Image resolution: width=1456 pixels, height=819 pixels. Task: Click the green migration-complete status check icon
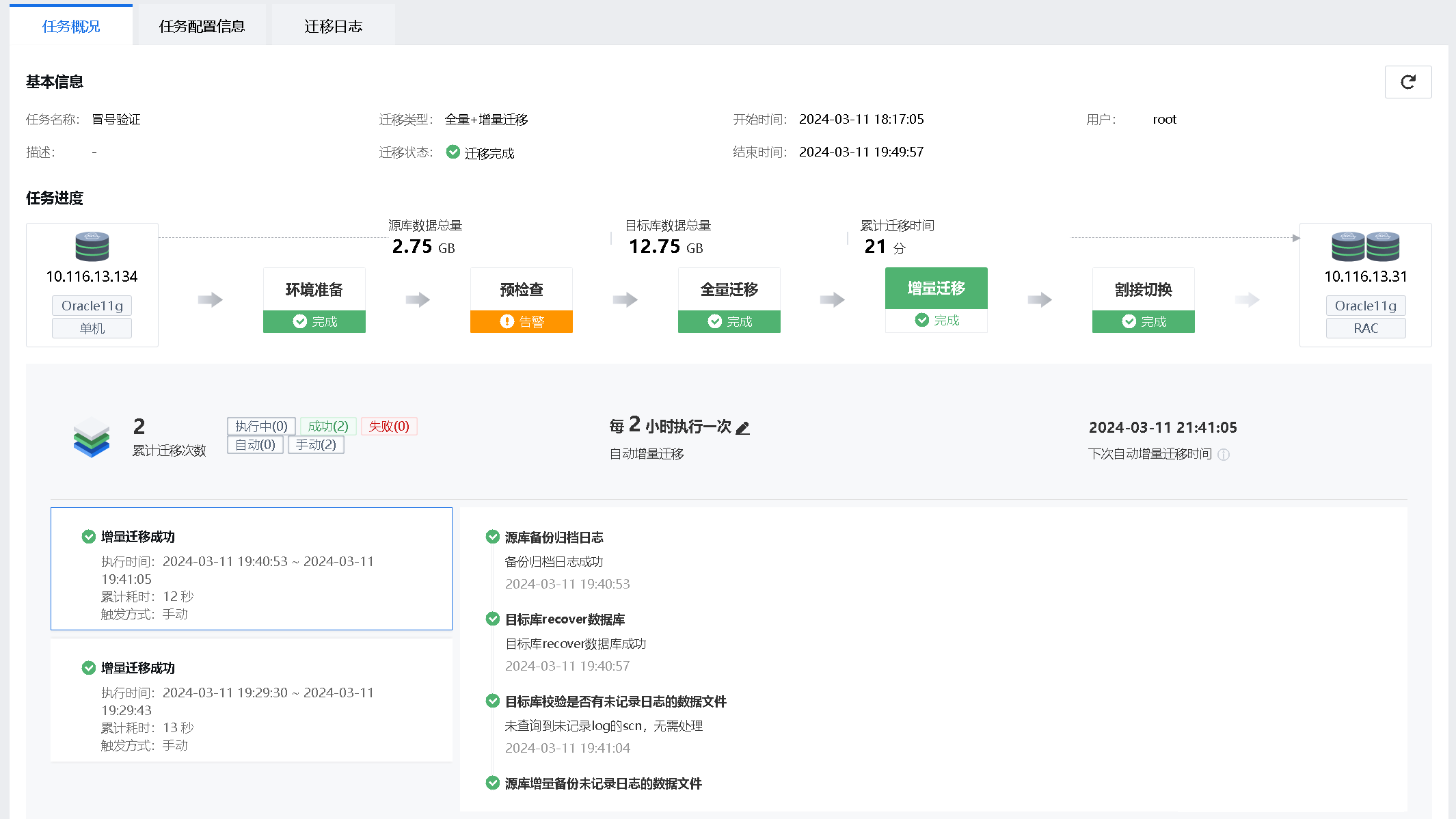point(453,152)
